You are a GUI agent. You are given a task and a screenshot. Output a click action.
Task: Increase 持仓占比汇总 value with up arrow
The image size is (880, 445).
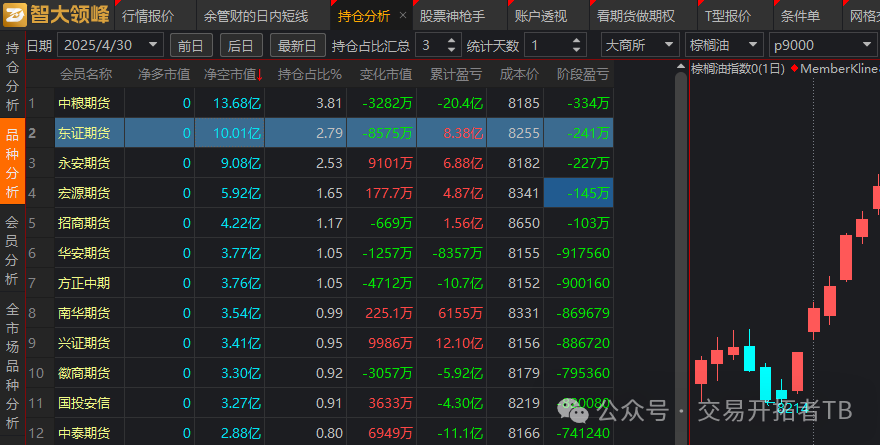[452, 40]
